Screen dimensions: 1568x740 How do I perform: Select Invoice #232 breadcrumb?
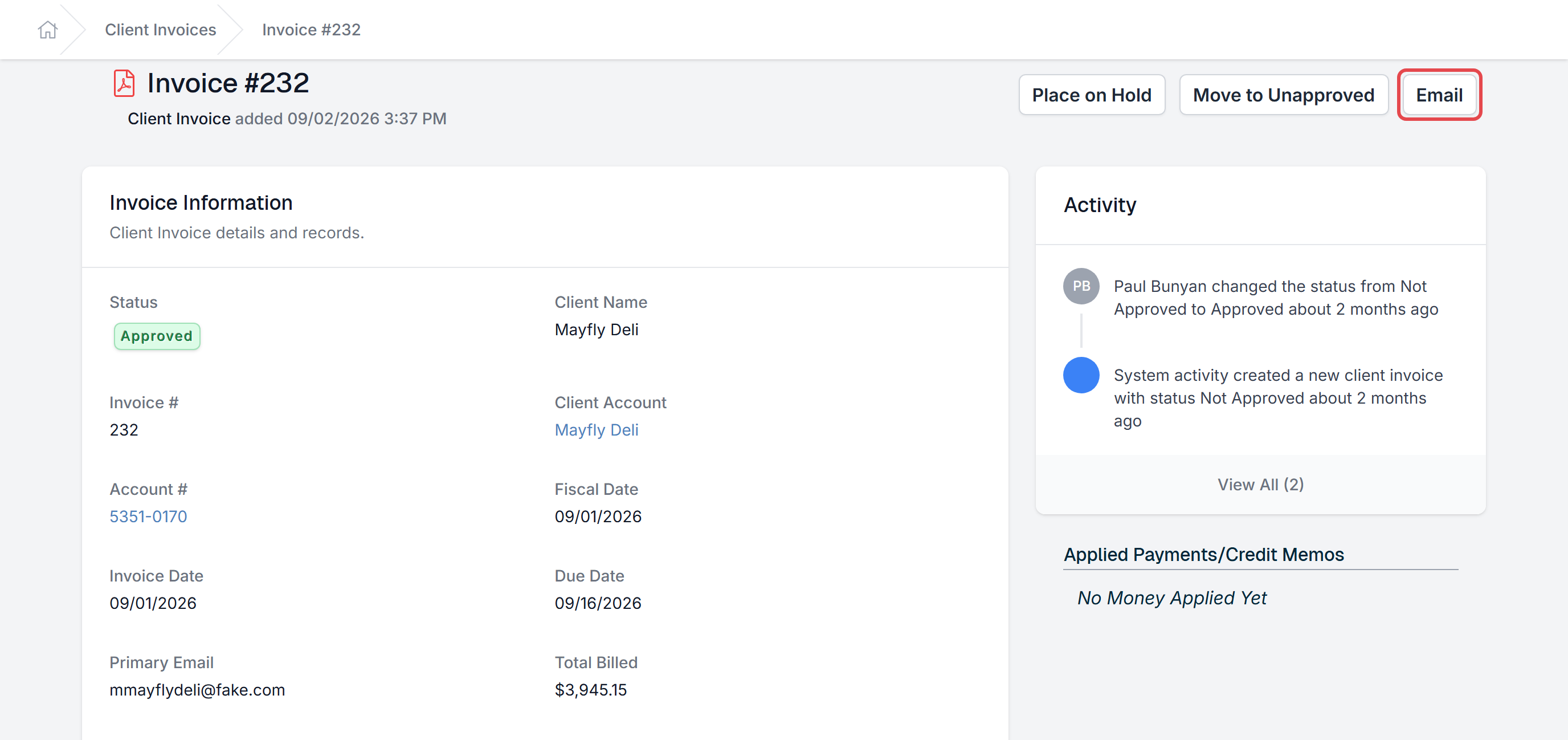click(311, 29)
